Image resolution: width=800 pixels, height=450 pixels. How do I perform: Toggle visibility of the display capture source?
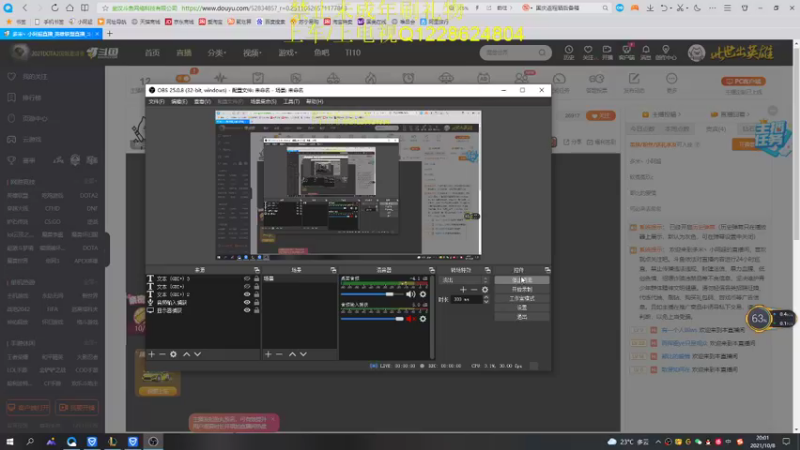click(x=247, y=310)
